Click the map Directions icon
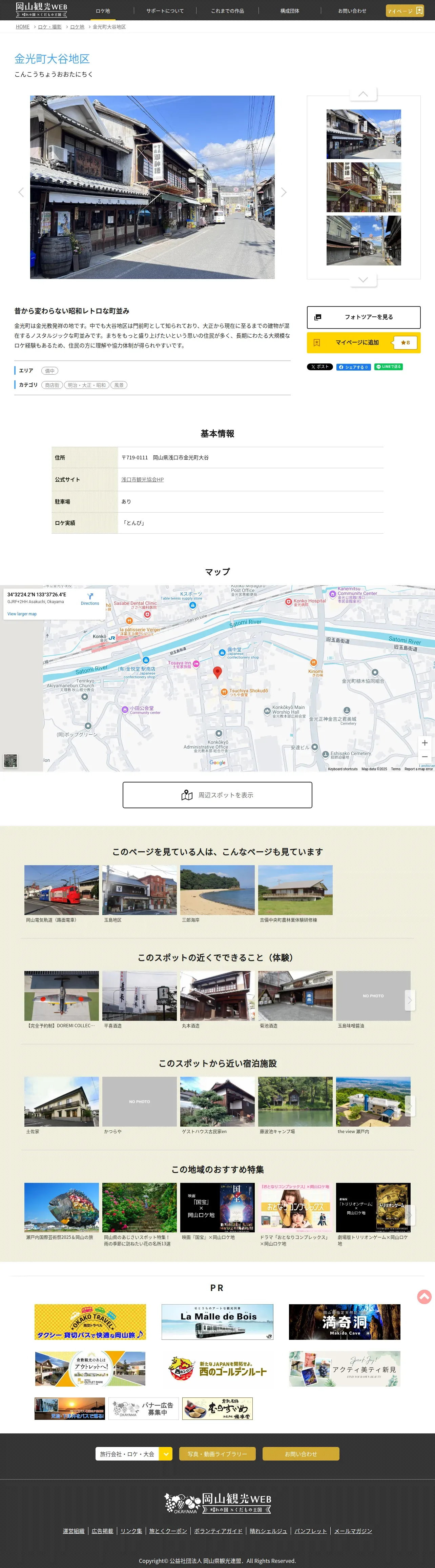 pyautogui.click(x=90, y=597)
